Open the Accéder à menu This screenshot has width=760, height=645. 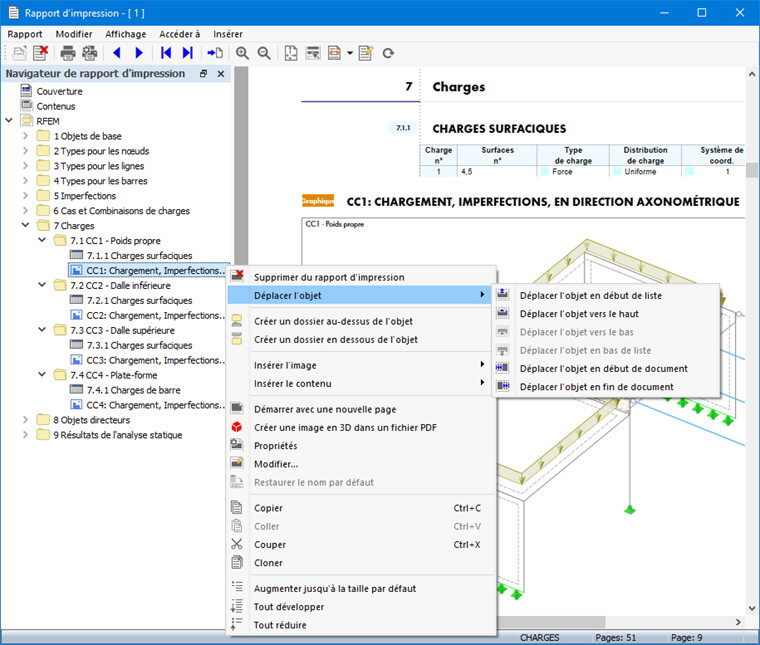click(x=179, y=34)
